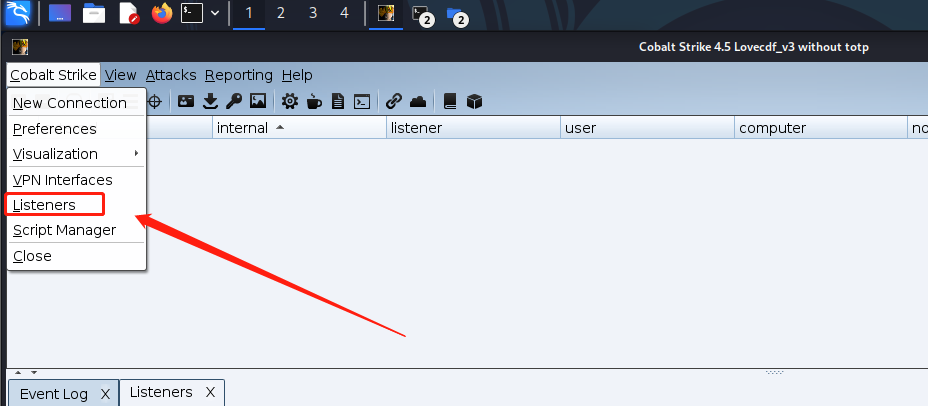Click the gear executable generator toolbar icon
The height and width of the screenshot is (406, 928).
click(290, 101)
